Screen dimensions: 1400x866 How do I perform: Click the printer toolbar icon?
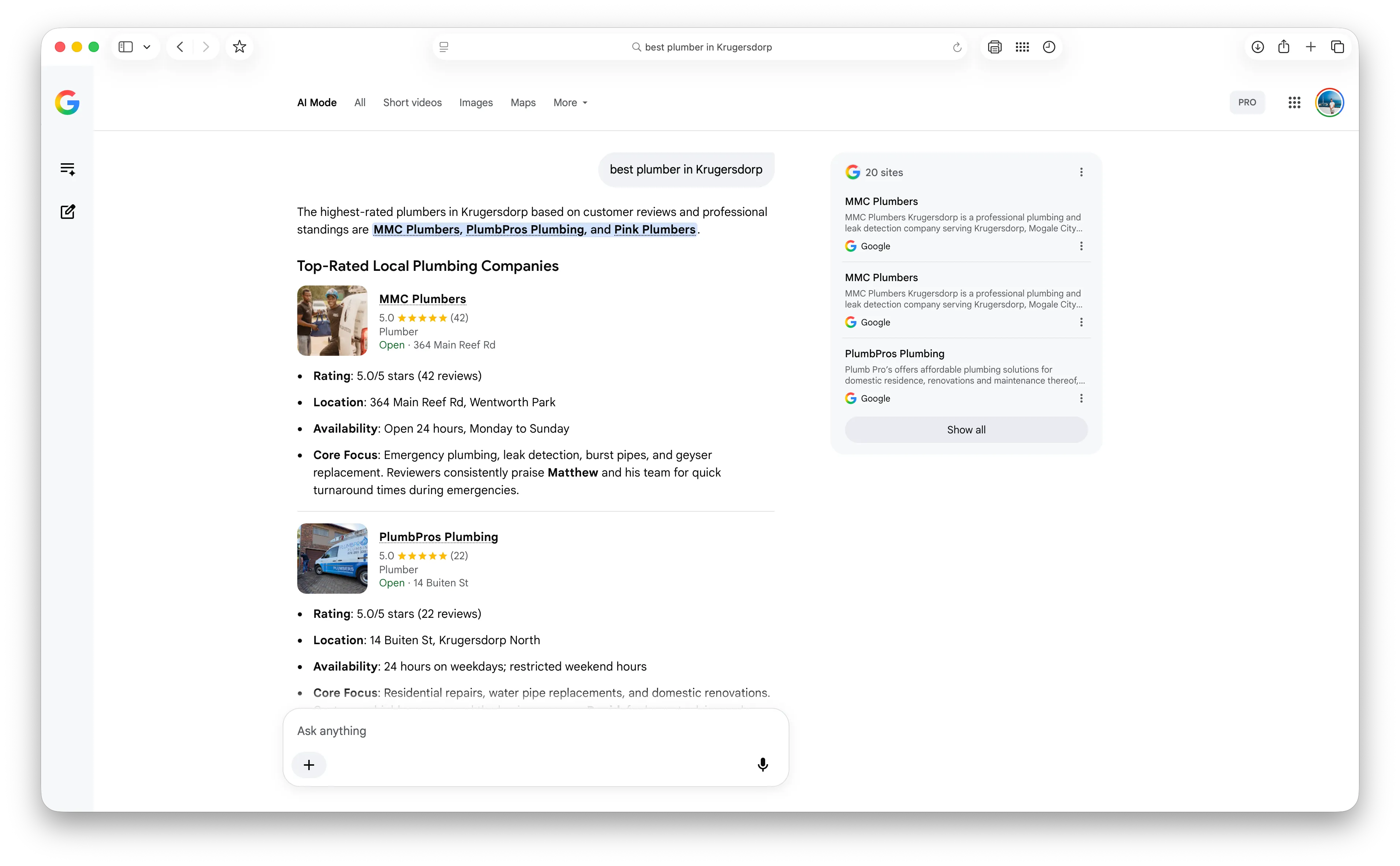point(995,47)
